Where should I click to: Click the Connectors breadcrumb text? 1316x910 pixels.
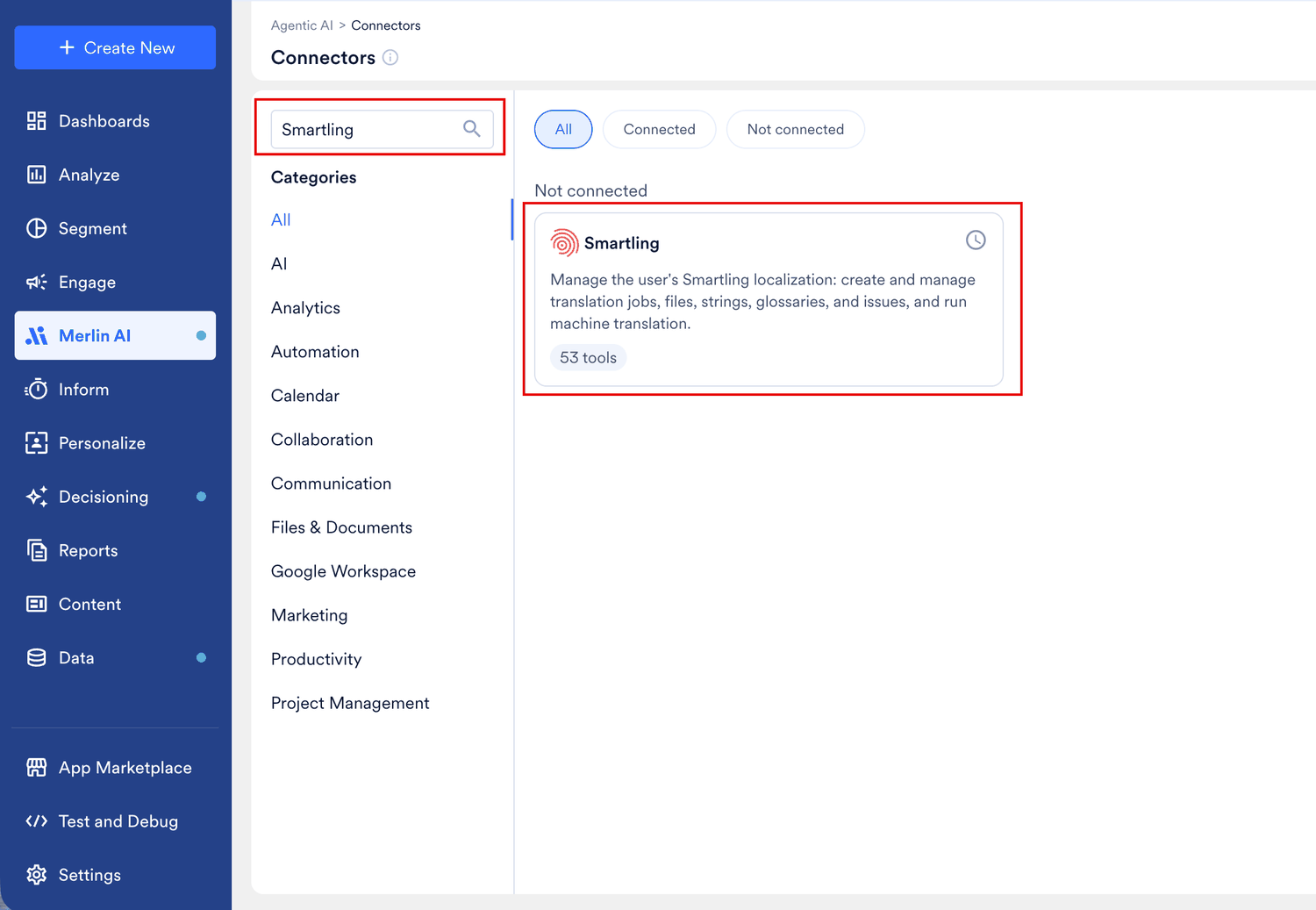(x=386, y=25)
